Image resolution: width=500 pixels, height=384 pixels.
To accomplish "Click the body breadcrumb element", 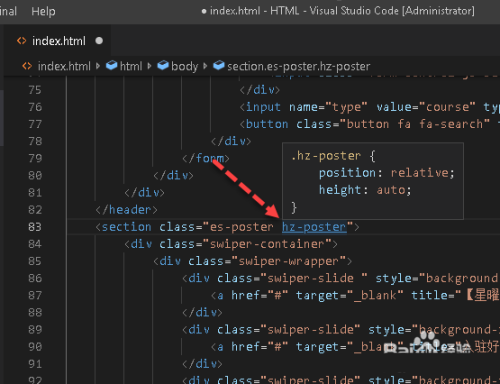I will (x=184, y=66).
